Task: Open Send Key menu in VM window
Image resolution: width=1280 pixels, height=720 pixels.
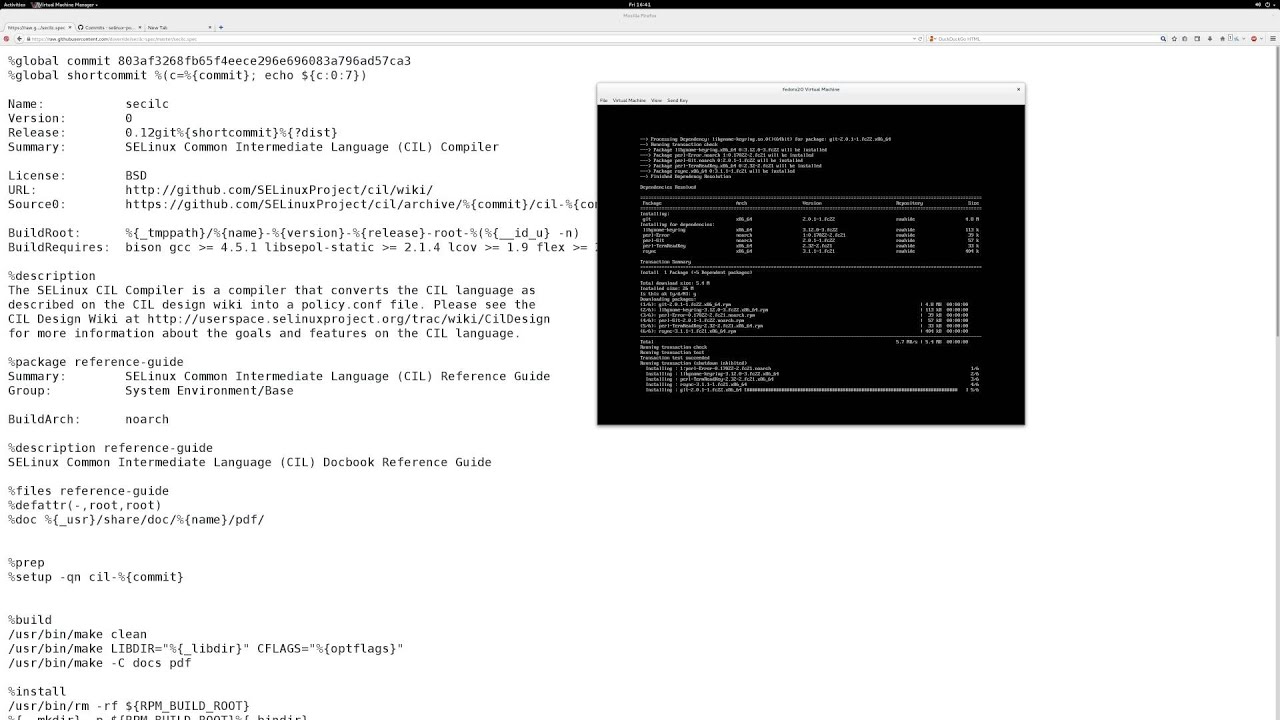Action: pos(677,100)
